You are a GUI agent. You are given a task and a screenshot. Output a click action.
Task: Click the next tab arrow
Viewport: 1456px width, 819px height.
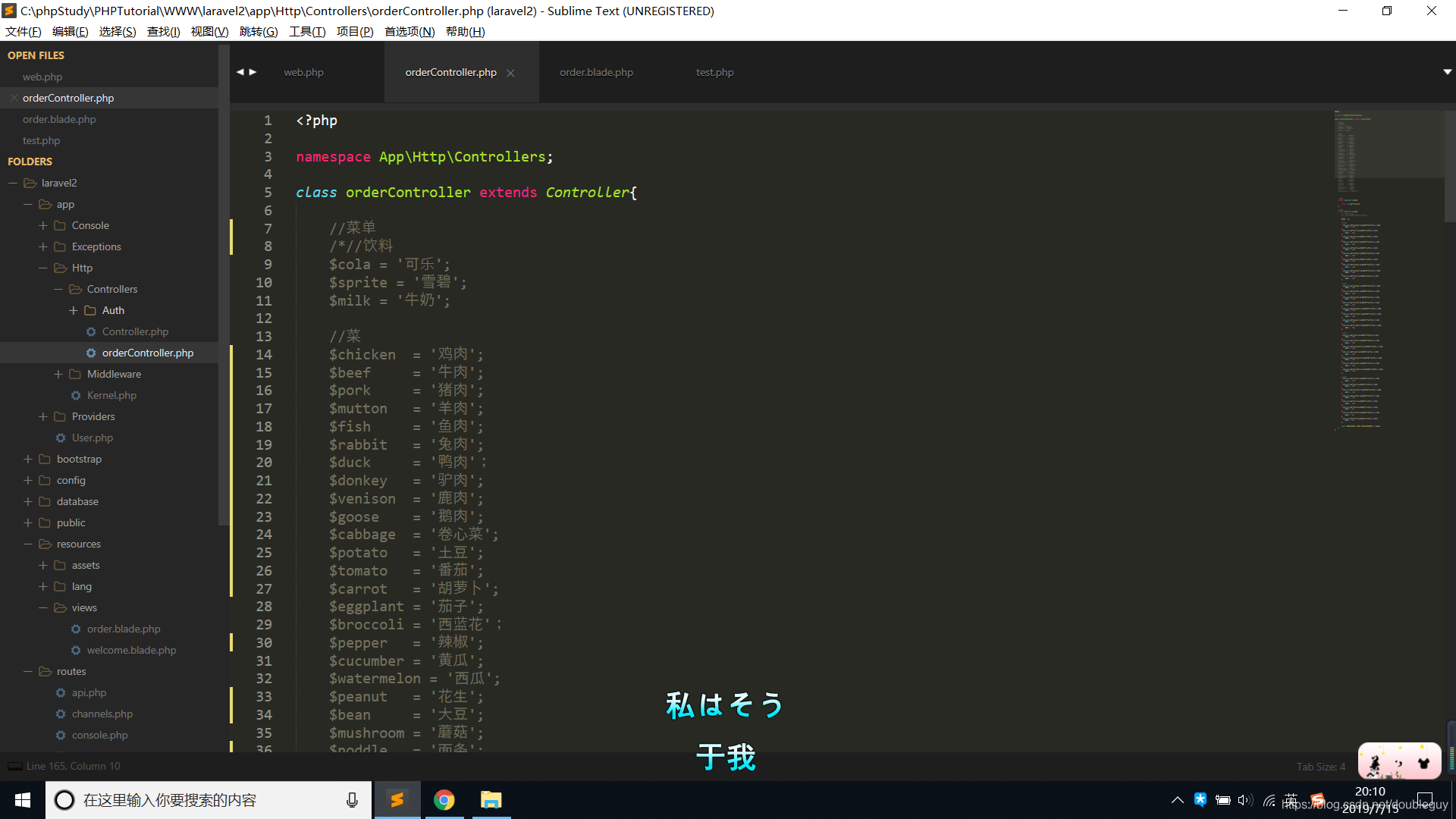point(253,72)
